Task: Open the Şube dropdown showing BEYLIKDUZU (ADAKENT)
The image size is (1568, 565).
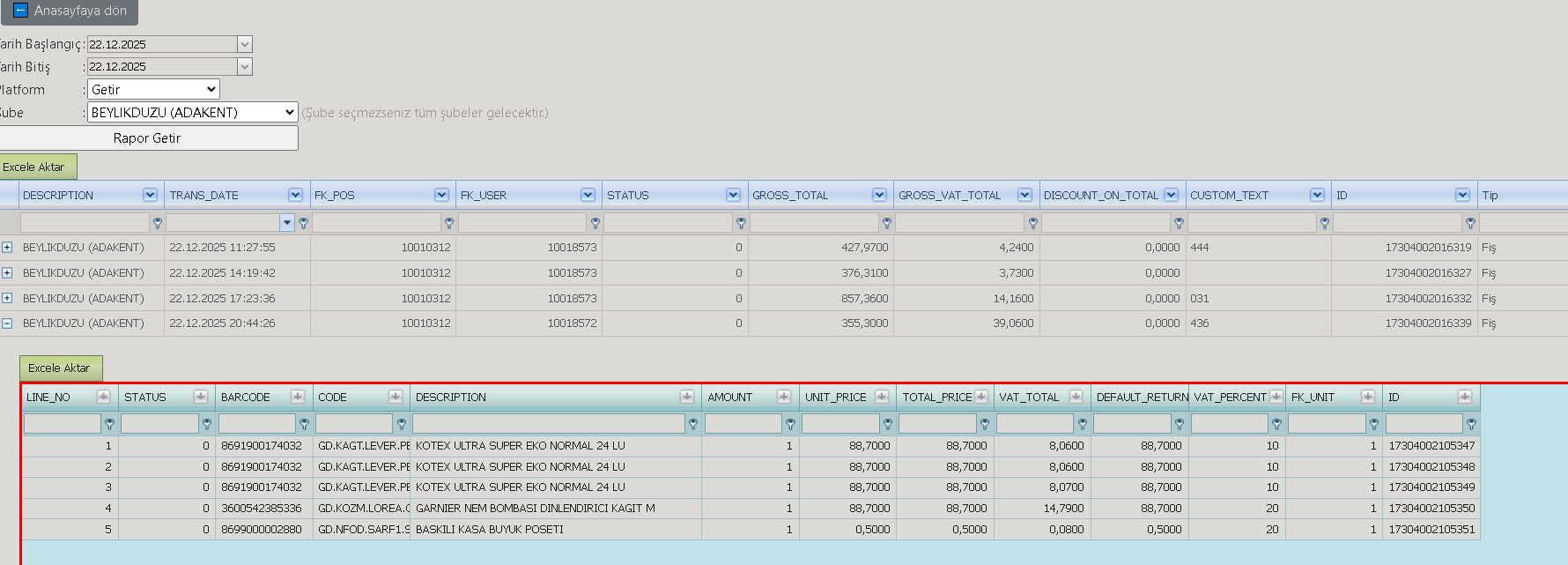Action: point(193,112)
